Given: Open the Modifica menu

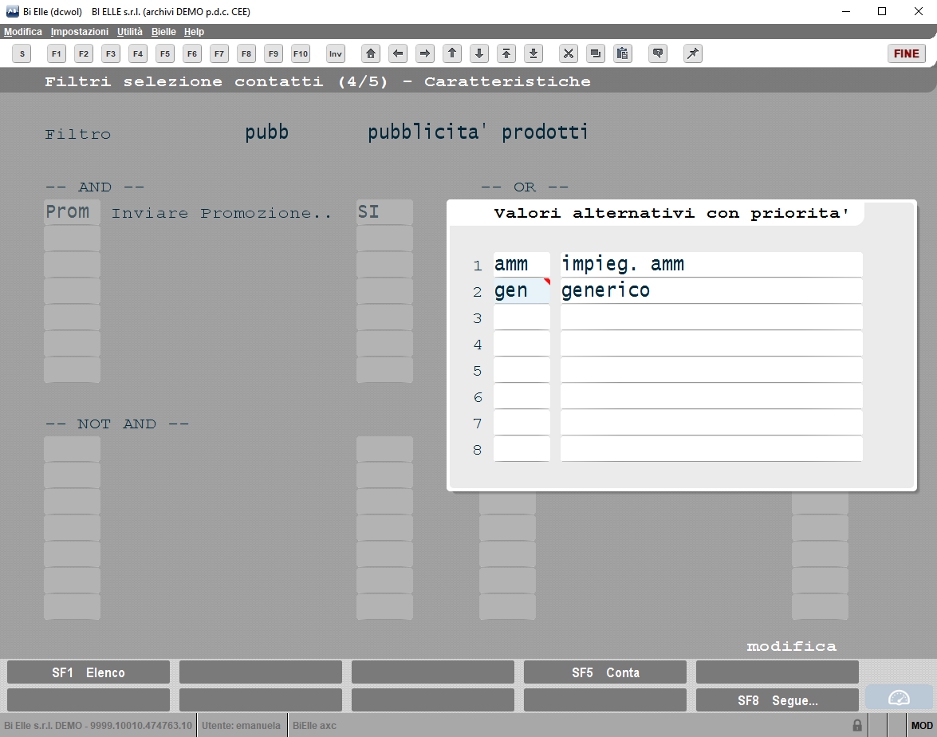Looking at the screenshot, I should pos(23,32).
